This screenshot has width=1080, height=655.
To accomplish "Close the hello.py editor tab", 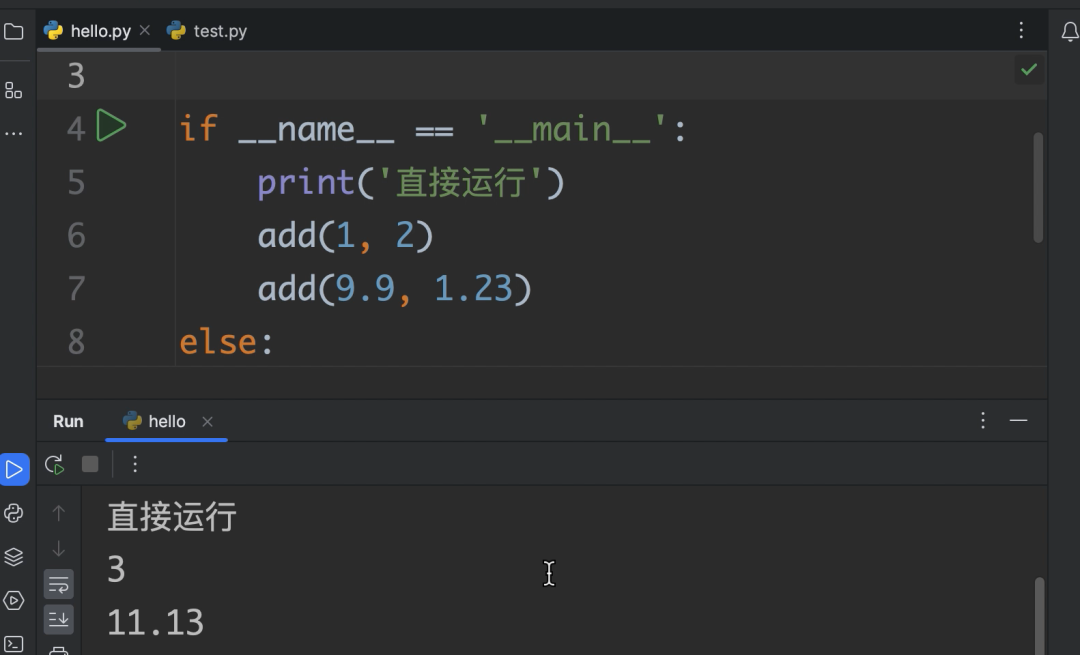I will coord(145,30).
